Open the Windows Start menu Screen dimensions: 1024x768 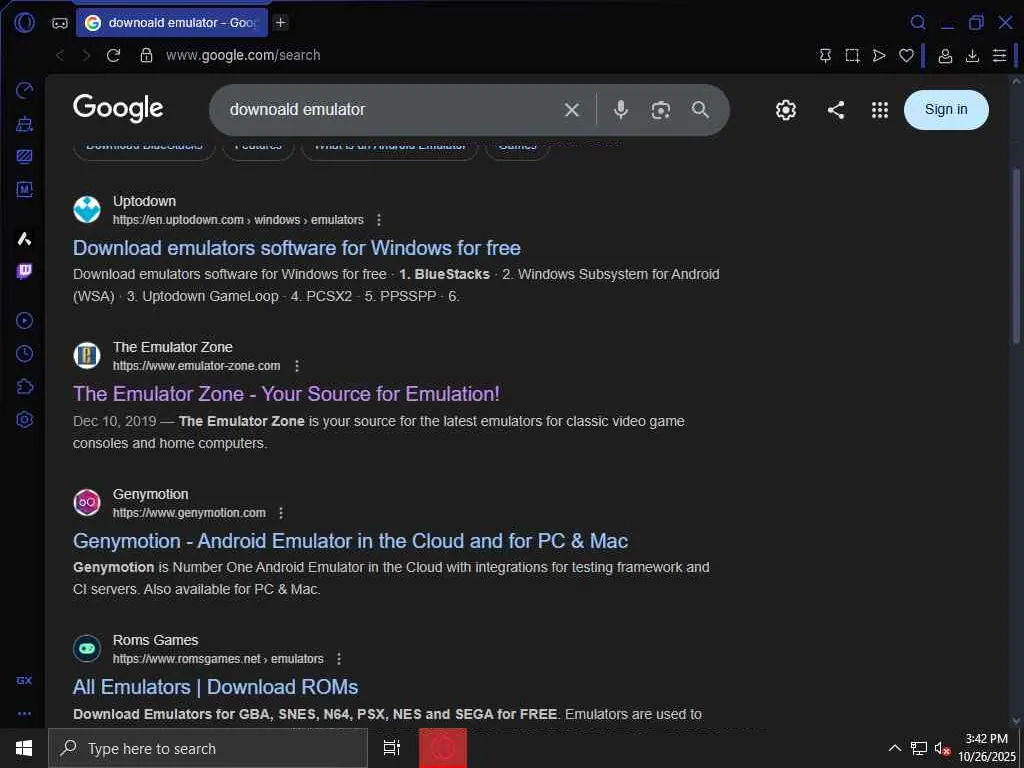point(24,748)
